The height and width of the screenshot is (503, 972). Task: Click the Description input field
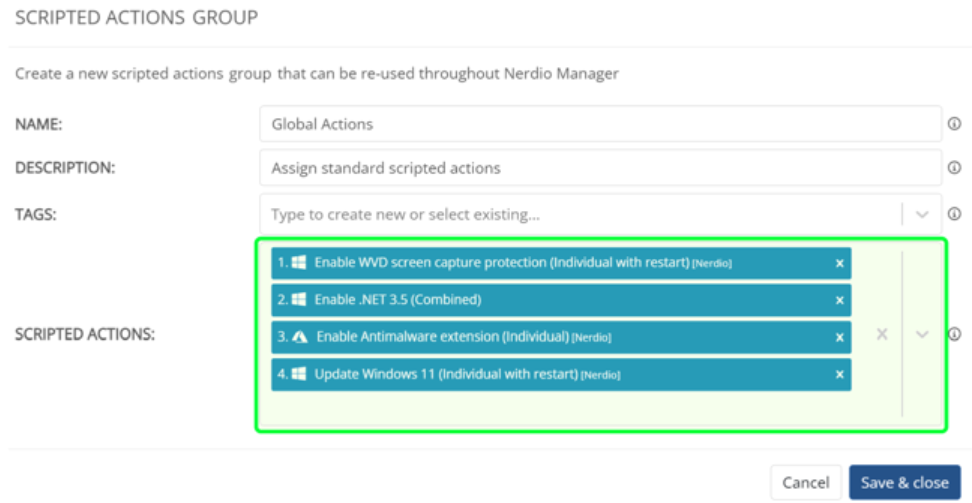(x=600, y=168)
